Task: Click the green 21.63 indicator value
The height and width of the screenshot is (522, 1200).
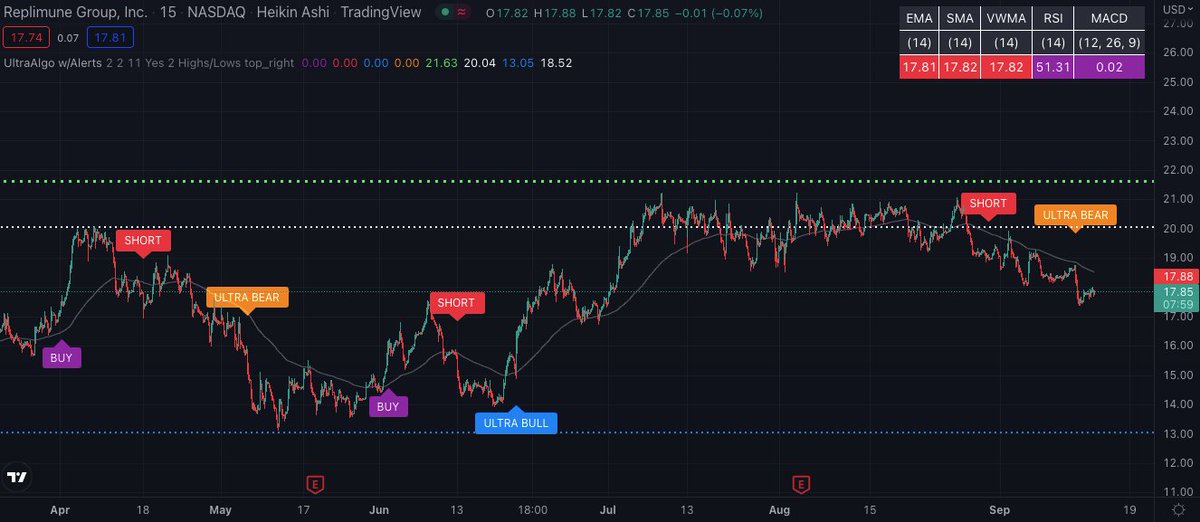Action: coord(440,62)
